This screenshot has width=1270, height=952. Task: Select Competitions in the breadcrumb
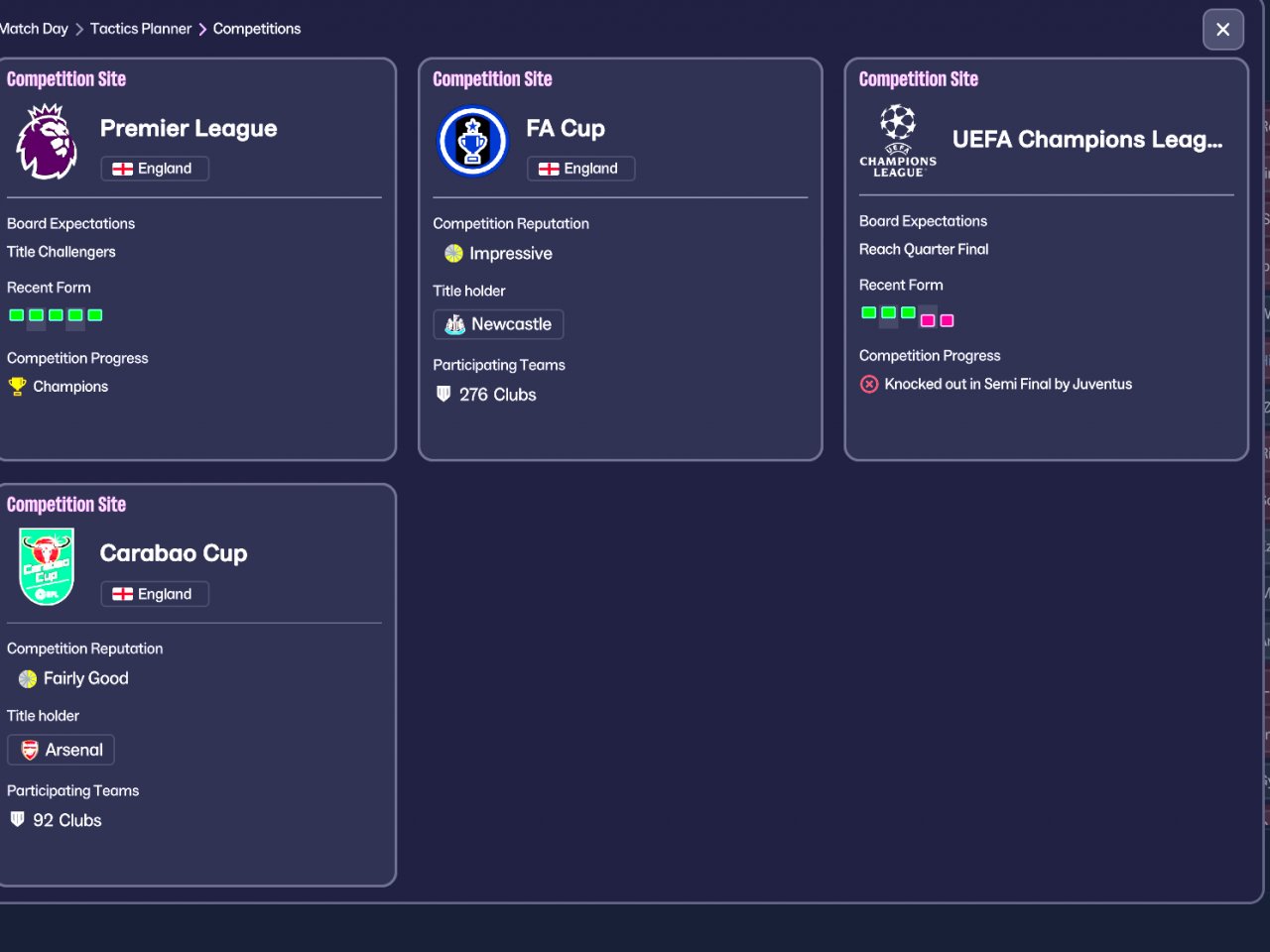257,29
